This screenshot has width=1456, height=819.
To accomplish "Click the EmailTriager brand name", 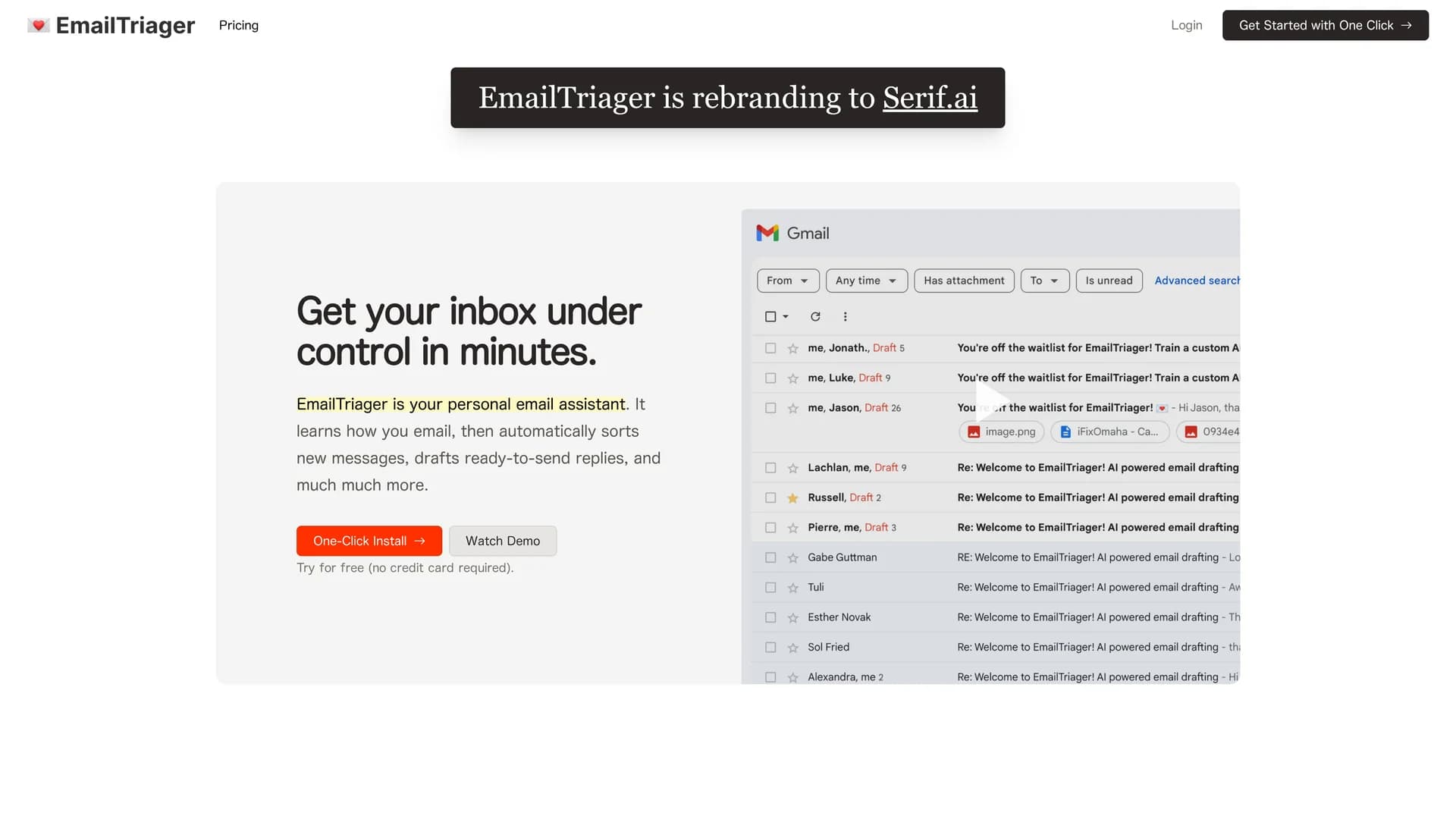I will 125,25.
